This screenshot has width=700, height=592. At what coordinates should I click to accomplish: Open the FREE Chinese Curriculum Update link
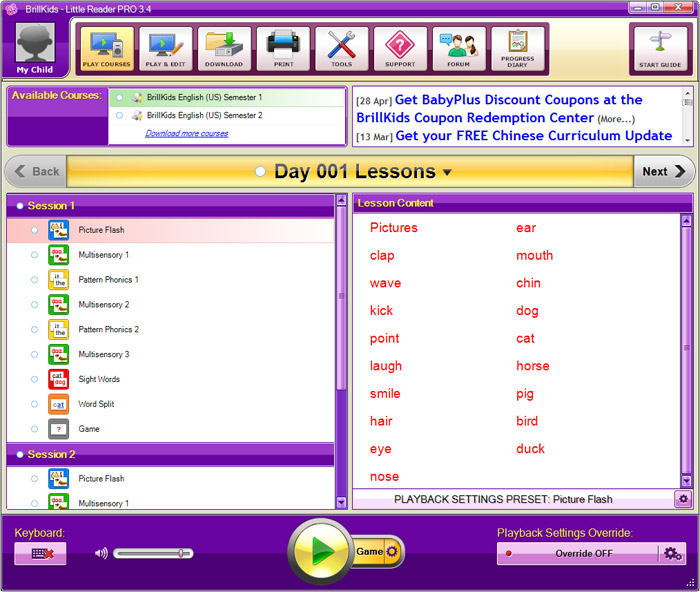[x=533, y=136]
